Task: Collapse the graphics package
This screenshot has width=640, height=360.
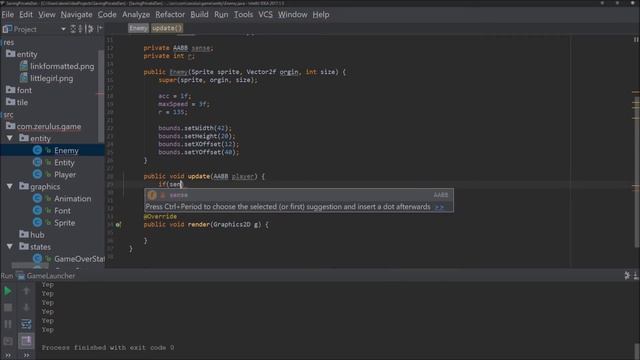Action: coord(9,187)
